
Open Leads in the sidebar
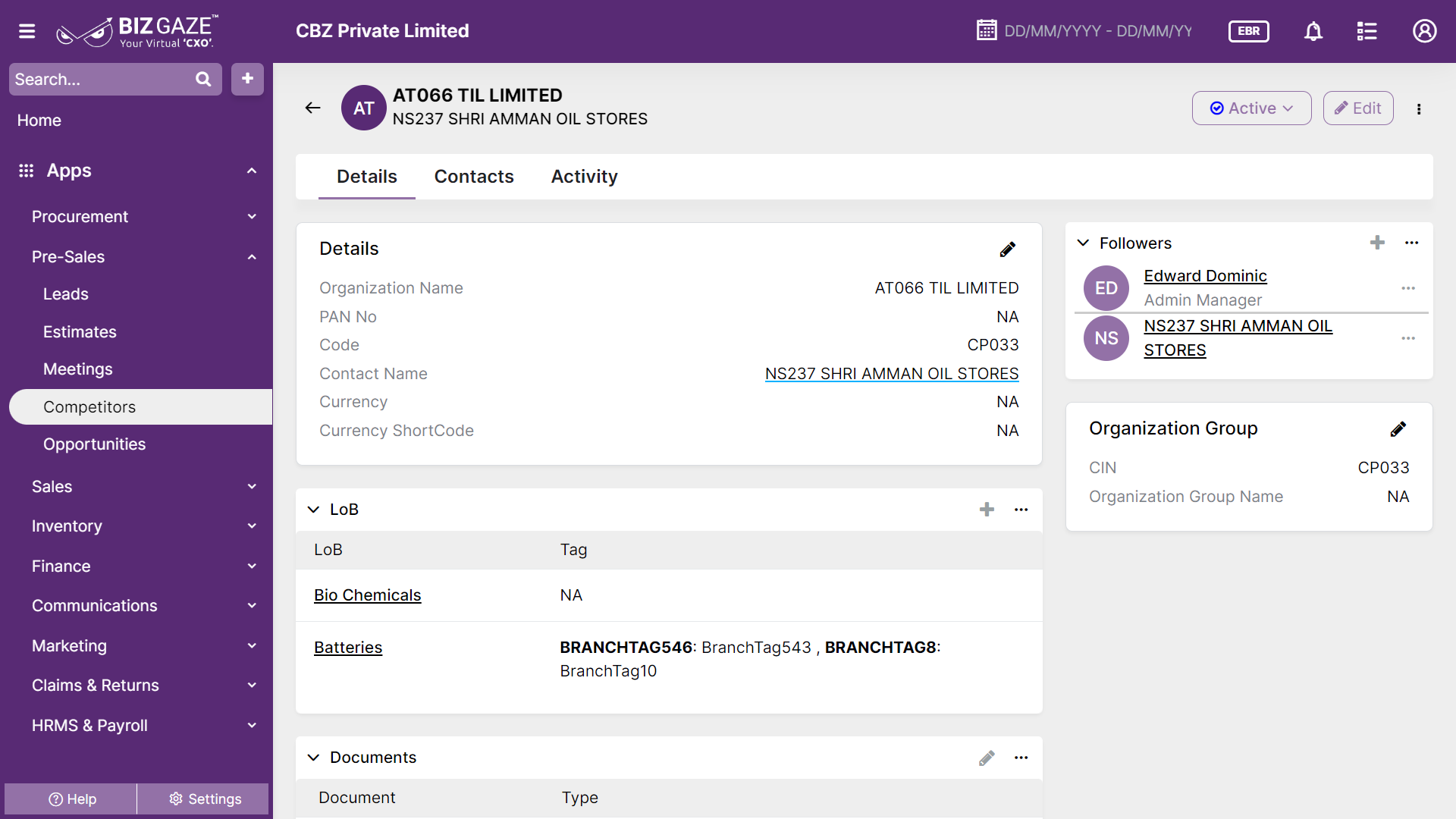[x=66, y=294]
